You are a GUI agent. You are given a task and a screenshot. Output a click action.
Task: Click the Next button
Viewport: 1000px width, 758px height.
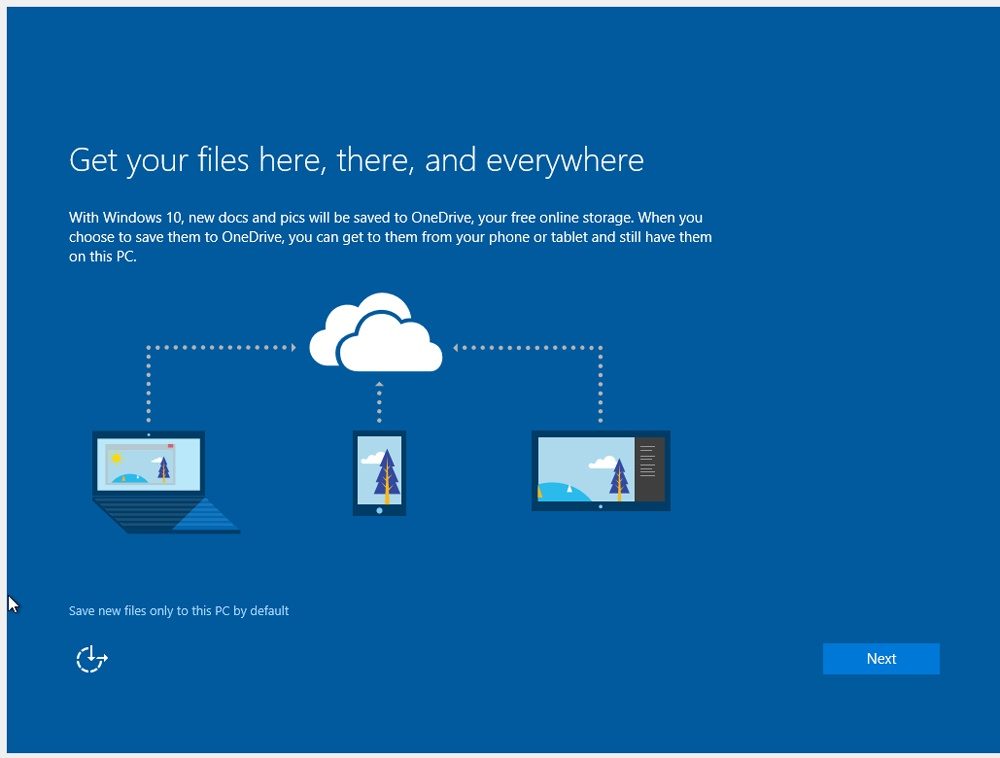pos(881,659)
